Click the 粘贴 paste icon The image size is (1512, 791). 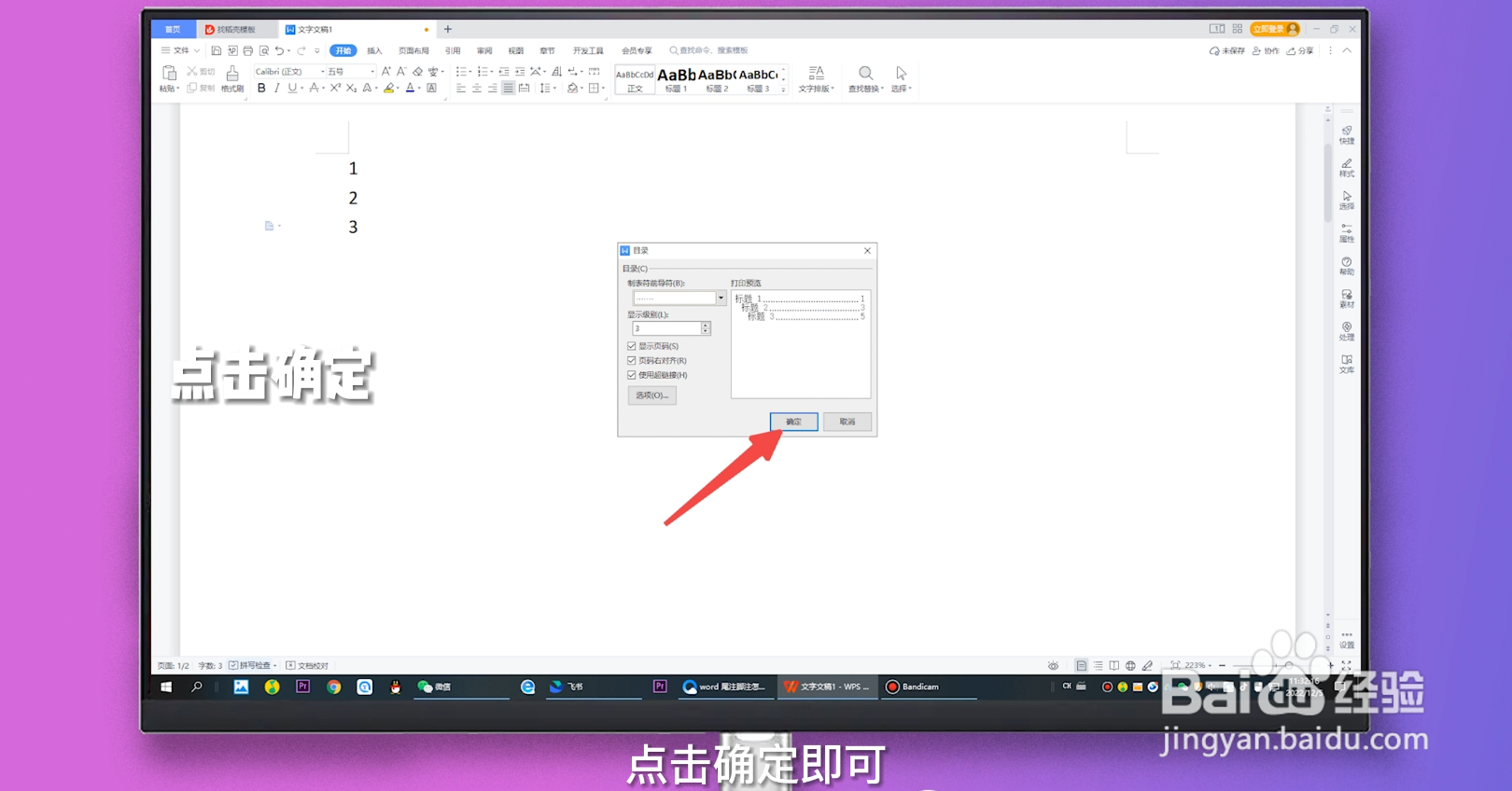(x=169, y=73)
